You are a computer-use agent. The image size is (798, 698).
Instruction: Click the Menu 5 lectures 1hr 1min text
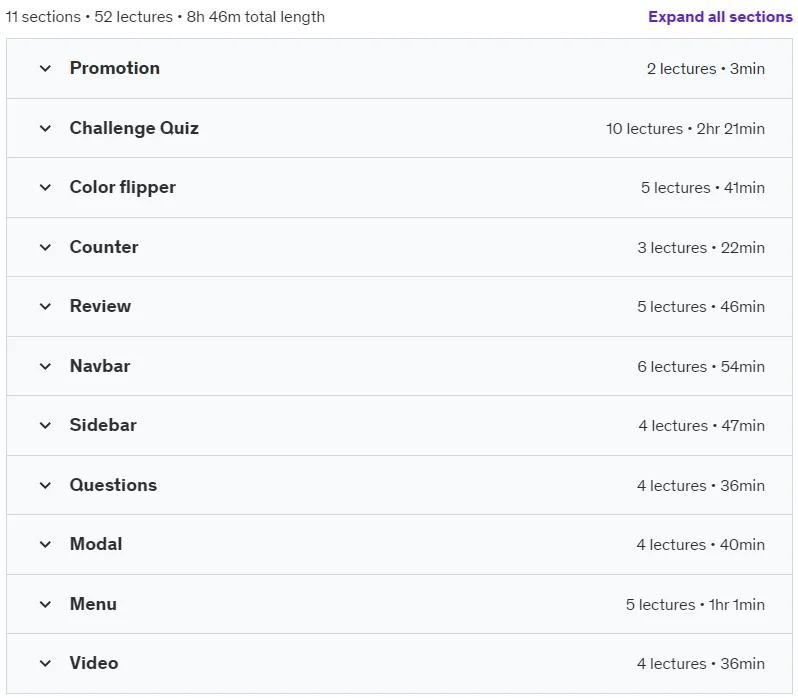click(x=695, y=604)
